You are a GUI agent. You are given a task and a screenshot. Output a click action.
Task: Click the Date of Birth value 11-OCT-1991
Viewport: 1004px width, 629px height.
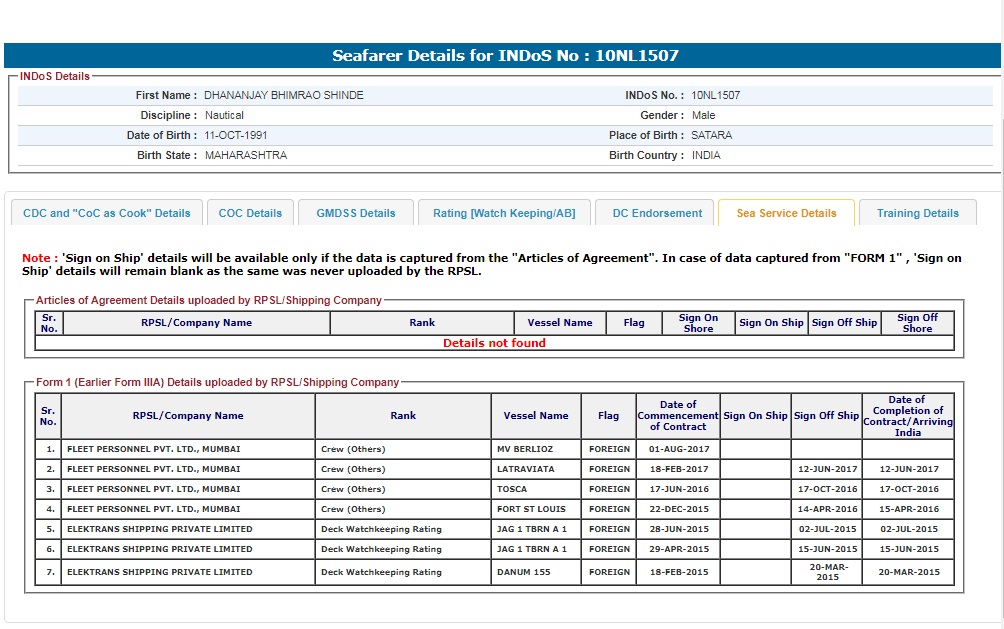236,135
